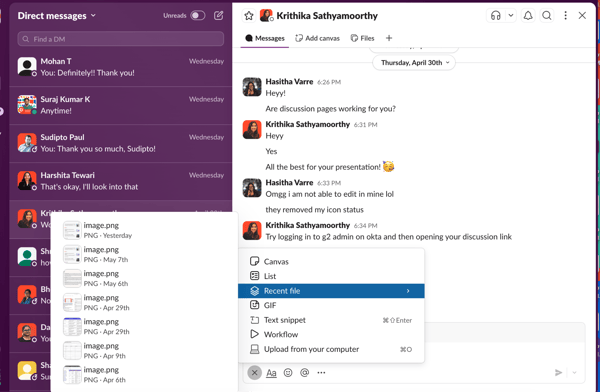Choose List from the attach menu

coord(331,276)
